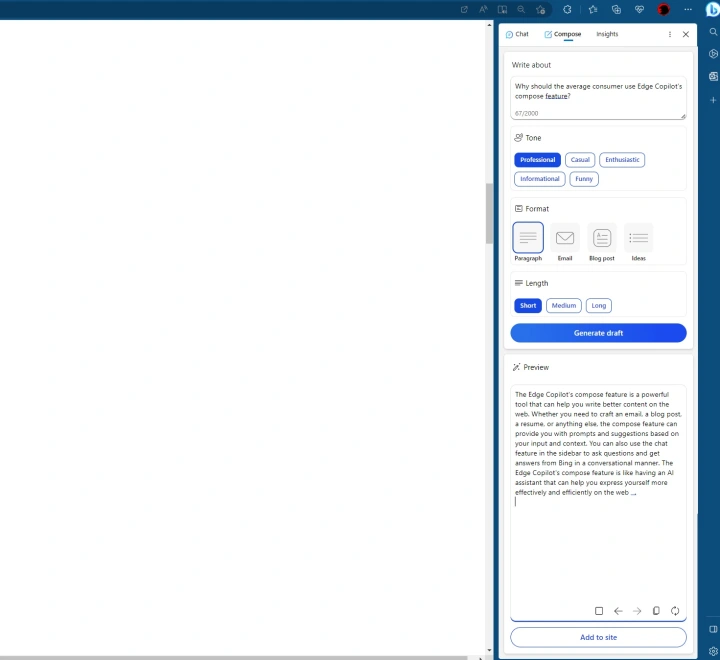Regenerate the draft in the preview

[675, 611]
